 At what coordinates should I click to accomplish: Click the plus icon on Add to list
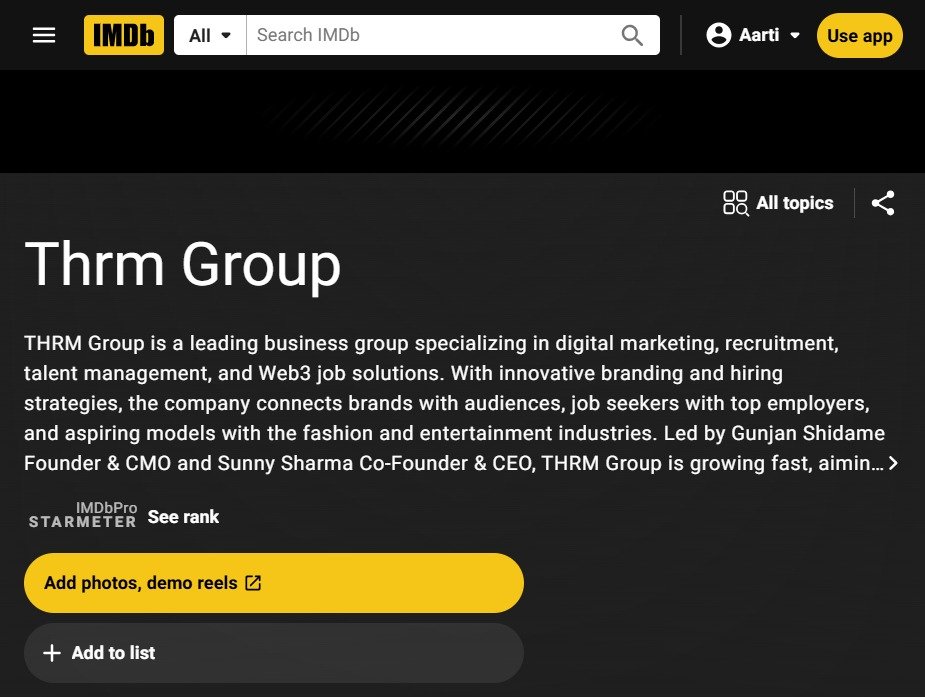coord(51,652)
